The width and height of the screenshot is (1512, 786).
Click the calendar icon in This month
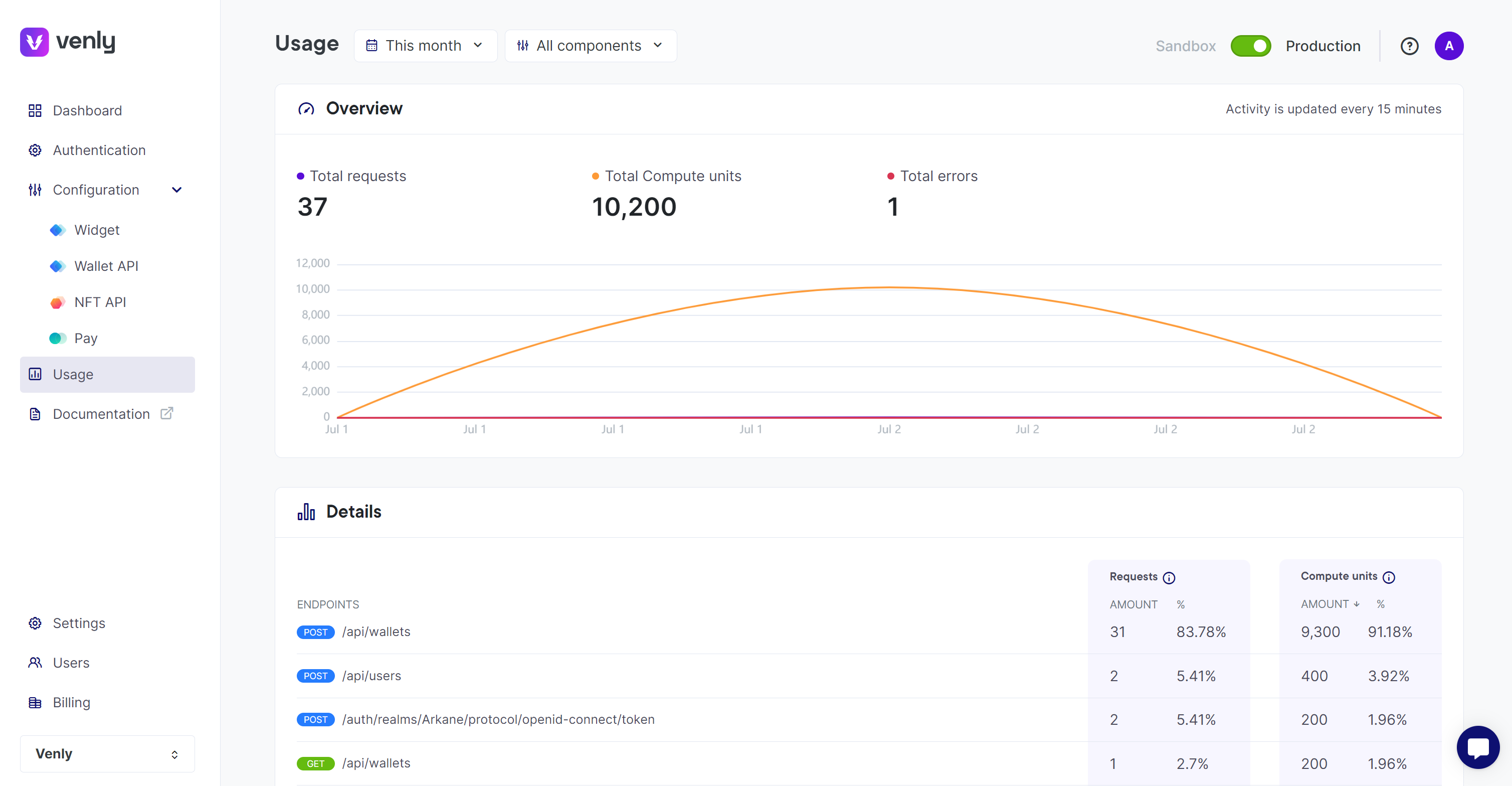[x=371, y=45]
